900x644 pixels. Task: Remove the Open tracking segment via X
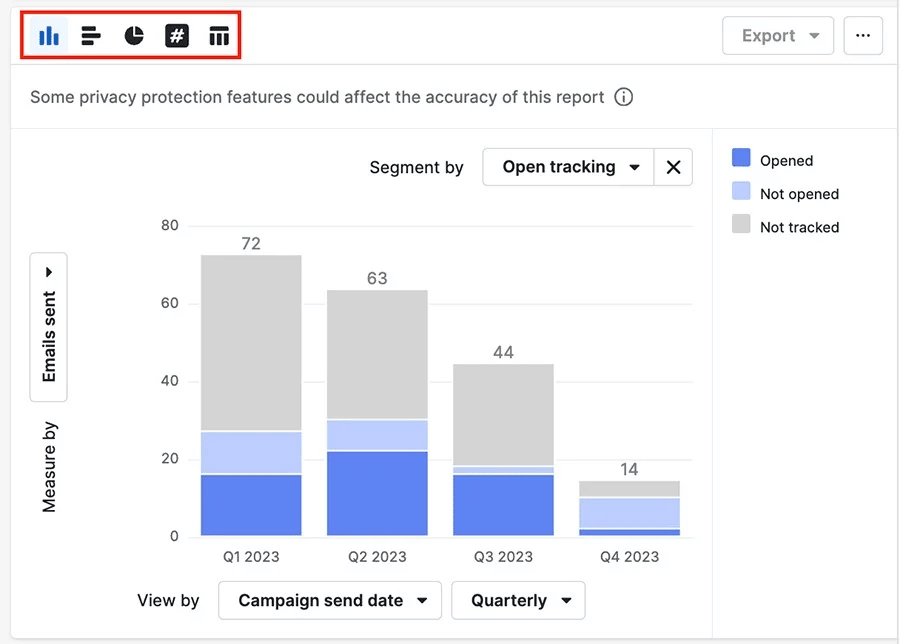[x=673, y=167]
